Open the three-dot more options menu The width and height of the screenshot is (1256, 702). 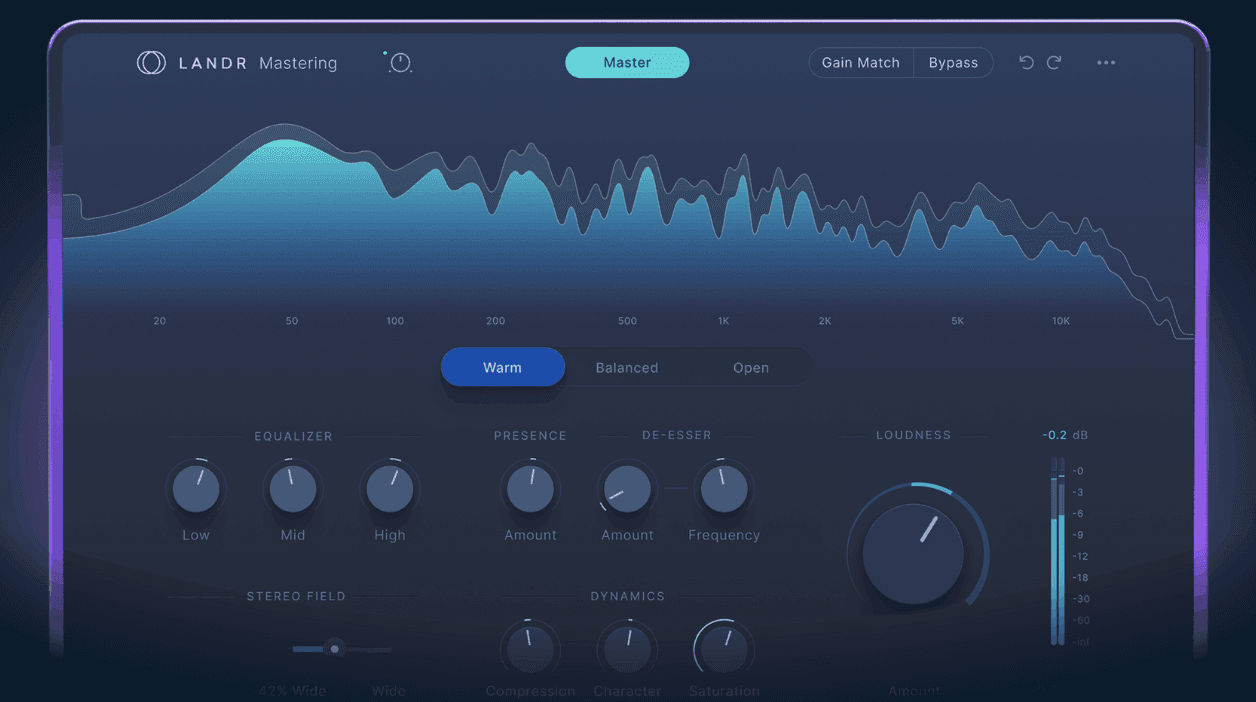point(1106,62)
